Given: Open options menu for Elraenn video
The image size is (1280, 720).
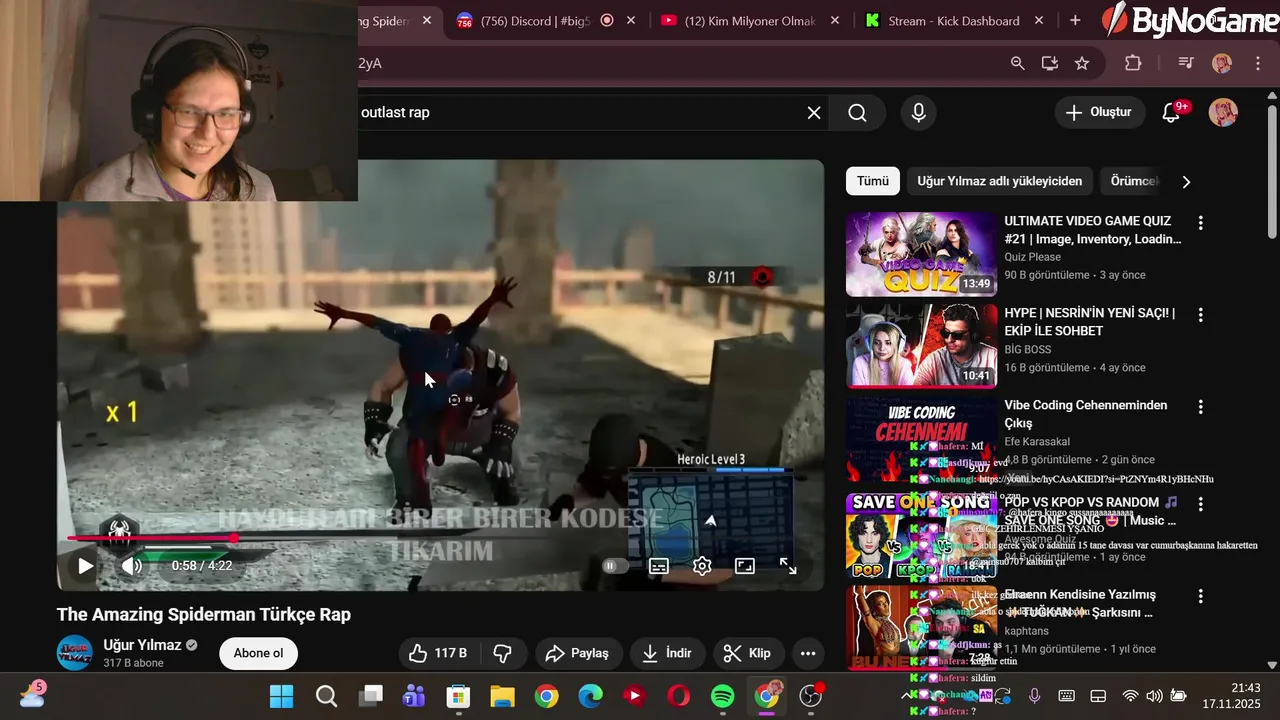Looking at the screenshot, I should tap(1200, 596).
